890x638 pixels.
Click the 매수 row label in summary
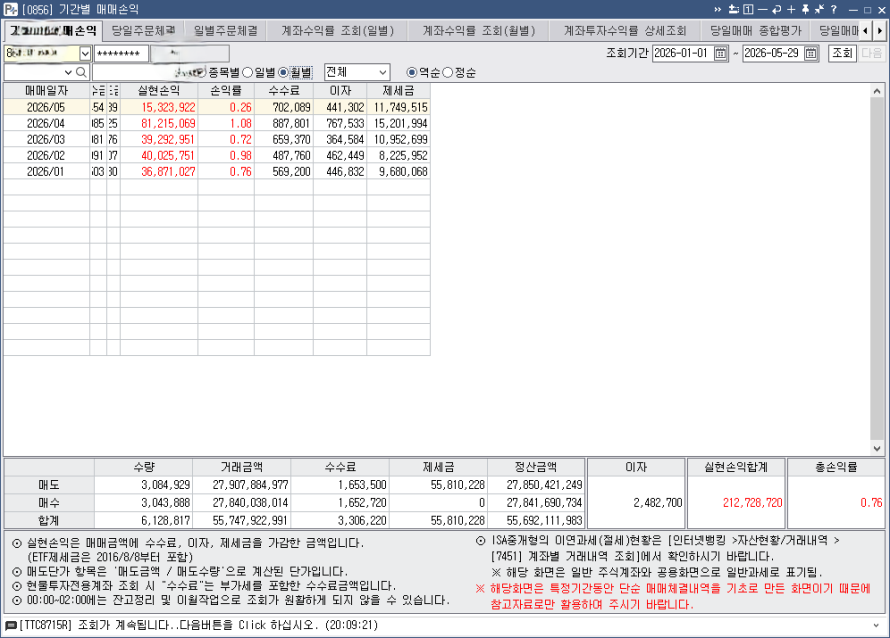point(49,503)
